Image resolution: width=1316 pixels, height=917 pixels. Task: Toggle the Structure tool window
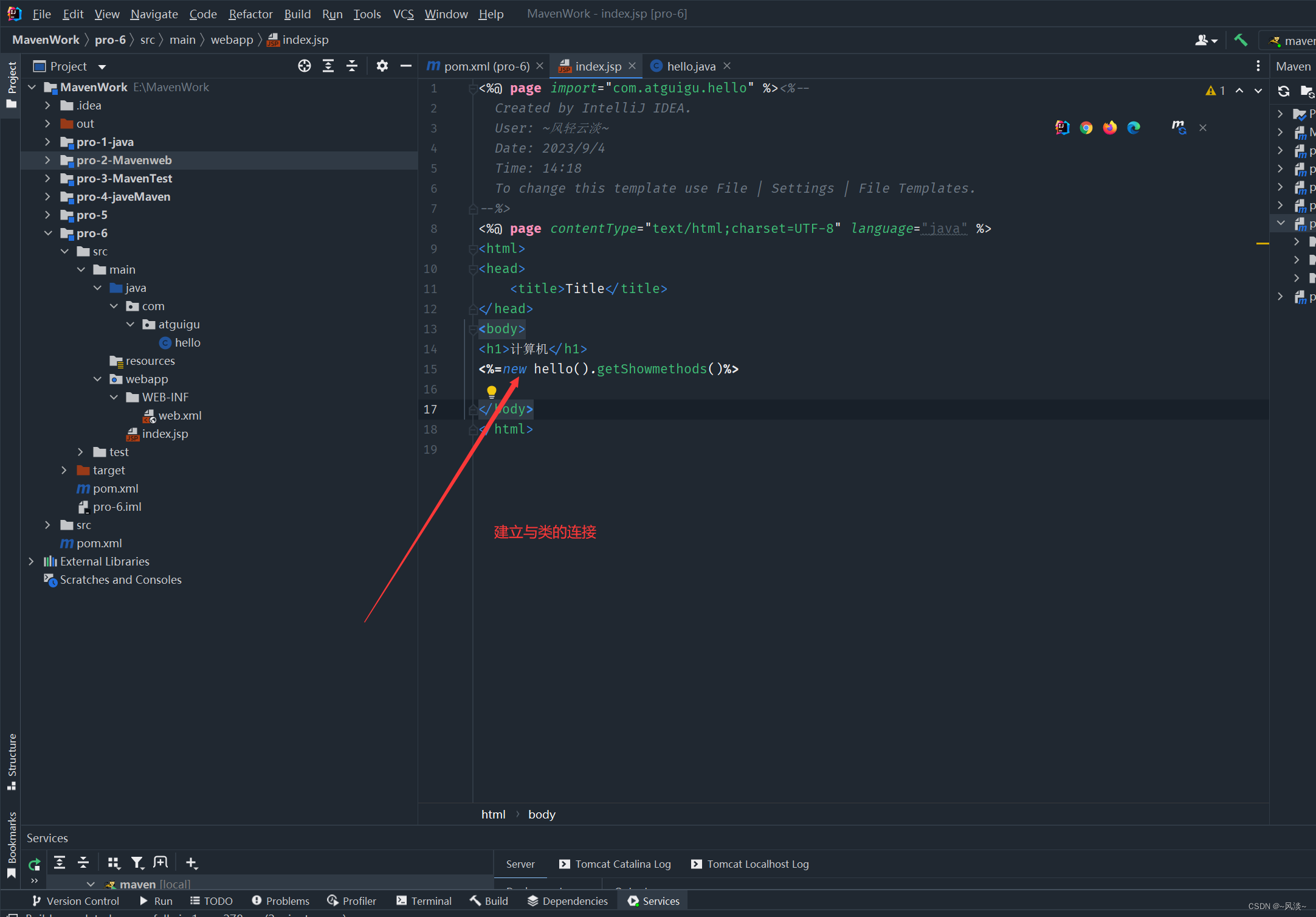[x=12, y=761]
